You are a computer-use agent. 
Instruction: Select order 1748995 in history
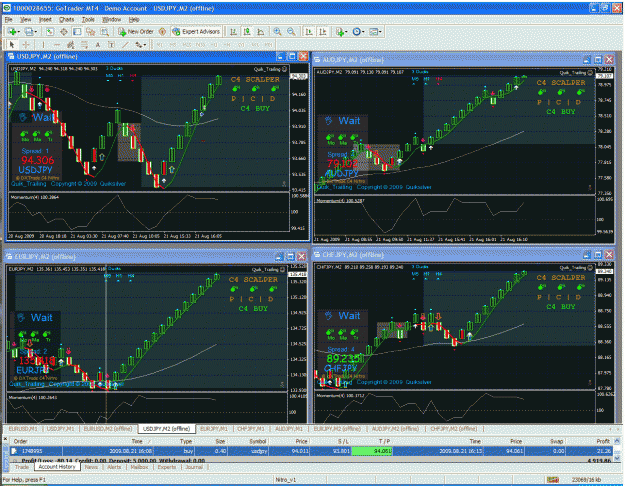pyautogui.click(x=311, y=451)
